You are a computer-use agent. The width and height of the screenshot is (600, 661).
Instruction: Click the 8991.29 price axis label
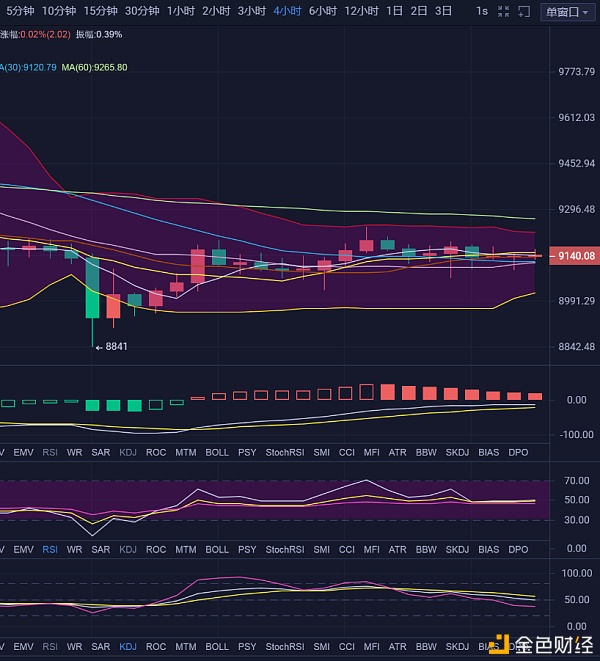(x=576, y=301)
